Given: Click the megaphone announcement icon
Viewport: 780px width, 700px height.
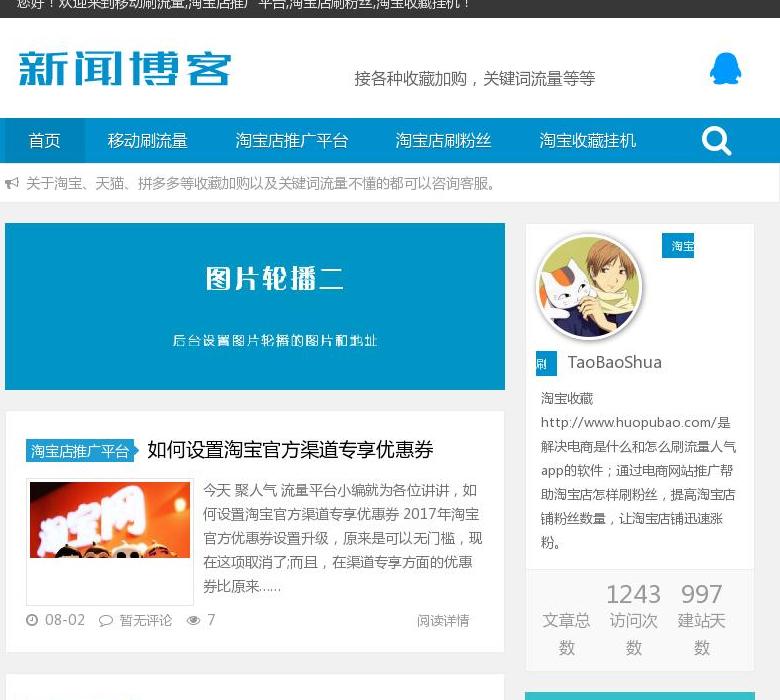Looking at the screenshot, I should coord(12,184).
